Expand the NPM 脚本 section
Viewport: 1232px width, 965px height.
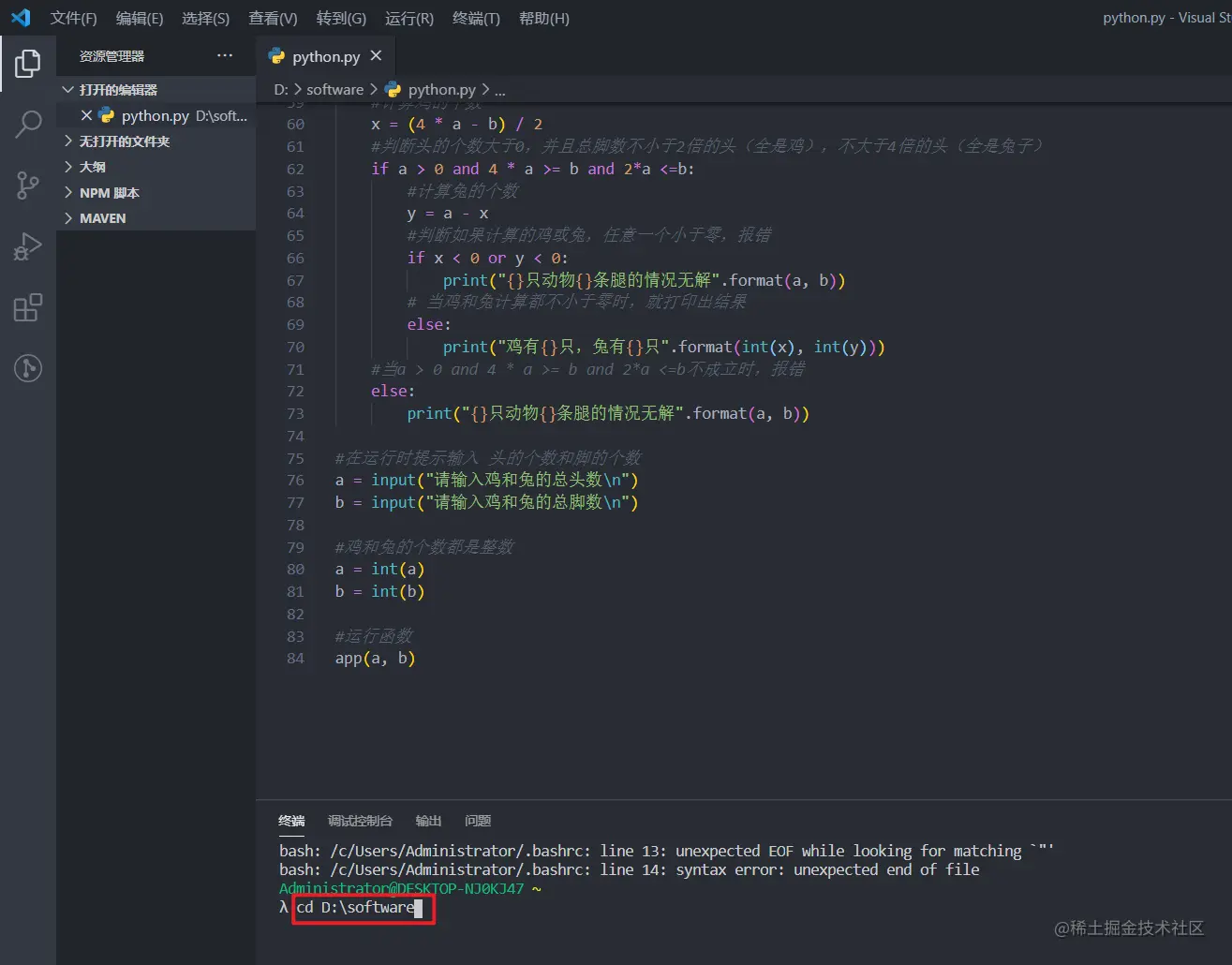coord(156,193)
